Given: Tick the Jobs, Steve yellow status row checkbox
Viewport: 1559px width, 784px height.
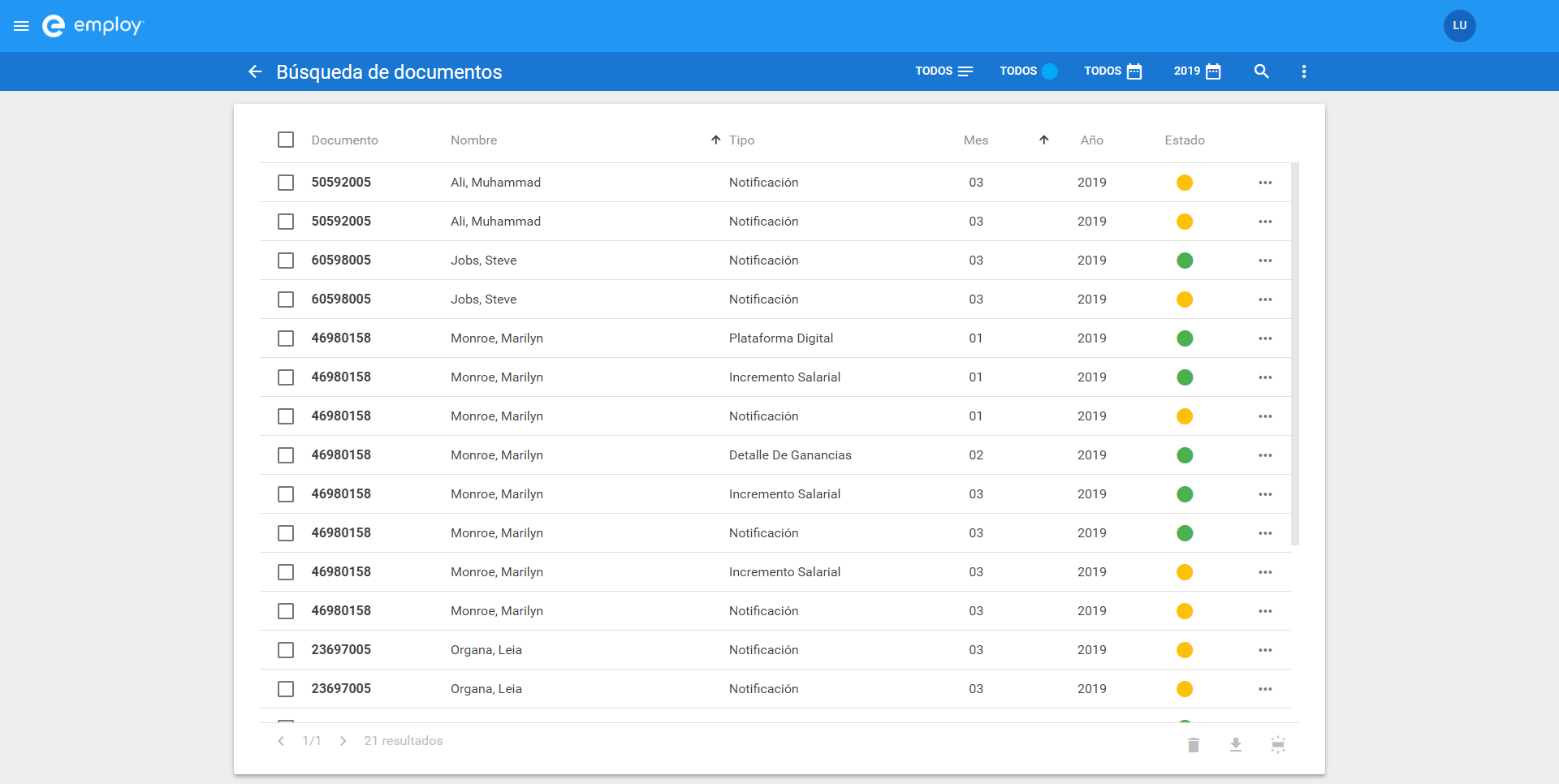Looking at the screenshot, I should tap(286, 299).
